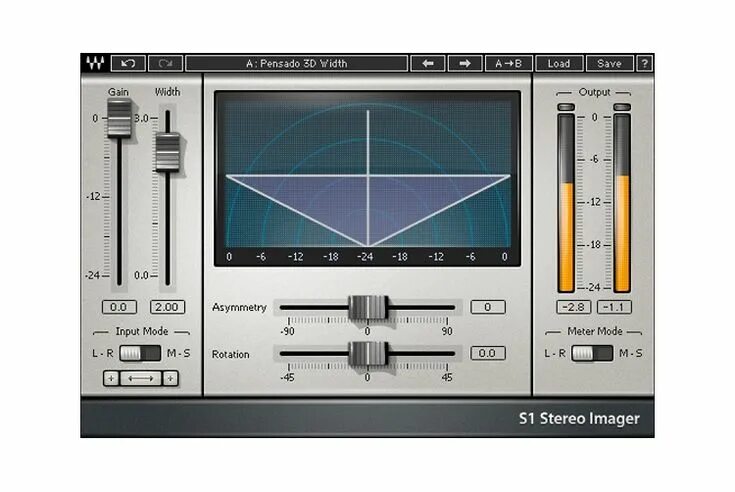Select the Asymmetry value field 0
Viewport: 735px width, 492px height.
pyautogui.click(x=488, y=307)
